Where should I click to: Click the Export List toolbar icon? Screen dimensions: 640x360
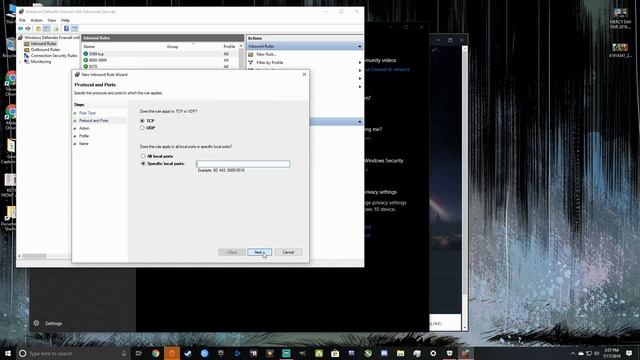[x=56, y=29]
